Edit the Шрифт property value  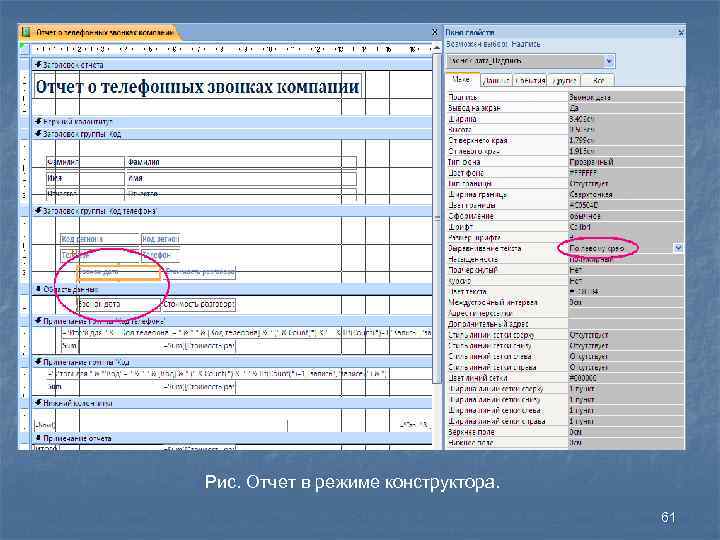[x=626, y=227]
